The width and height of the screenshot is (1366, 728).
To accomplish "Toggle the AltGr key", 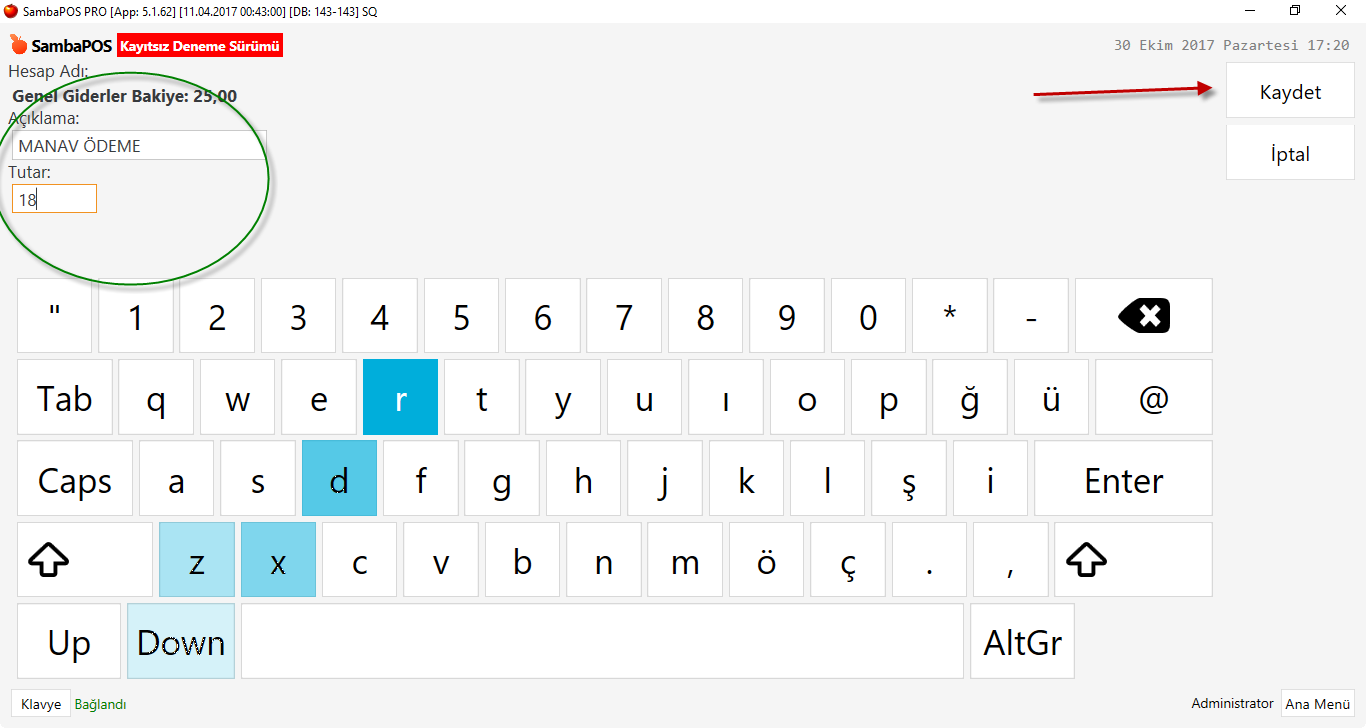I will (x=1022, y=641).
